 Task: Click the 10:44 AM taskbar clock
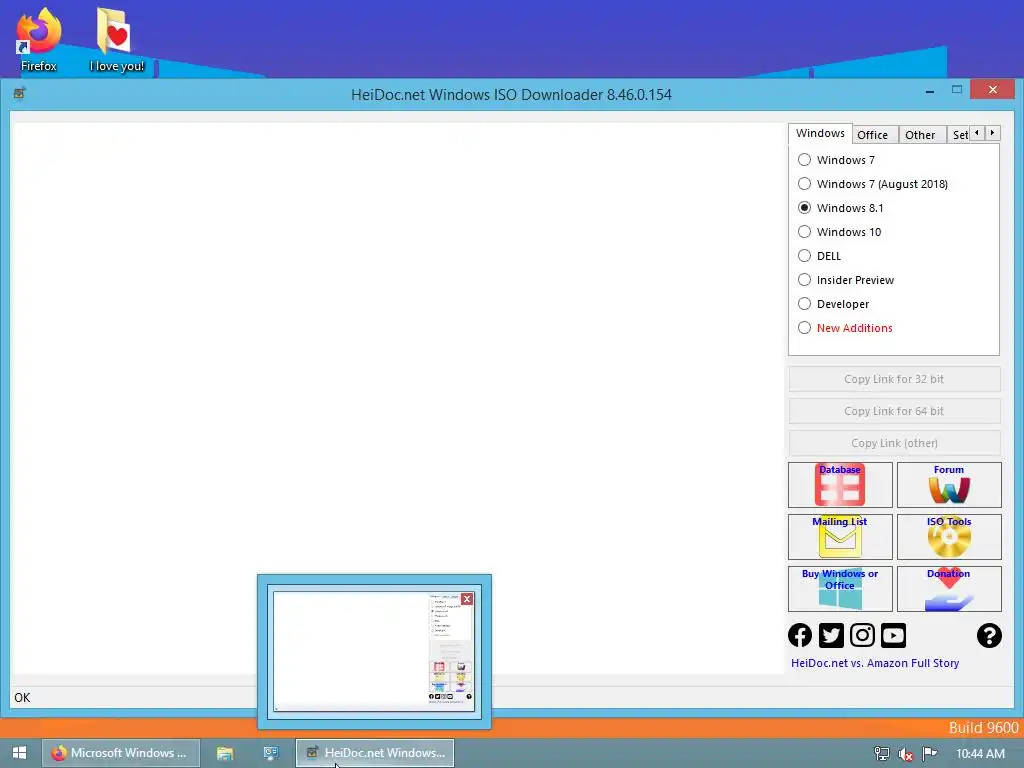coord(980,754)
